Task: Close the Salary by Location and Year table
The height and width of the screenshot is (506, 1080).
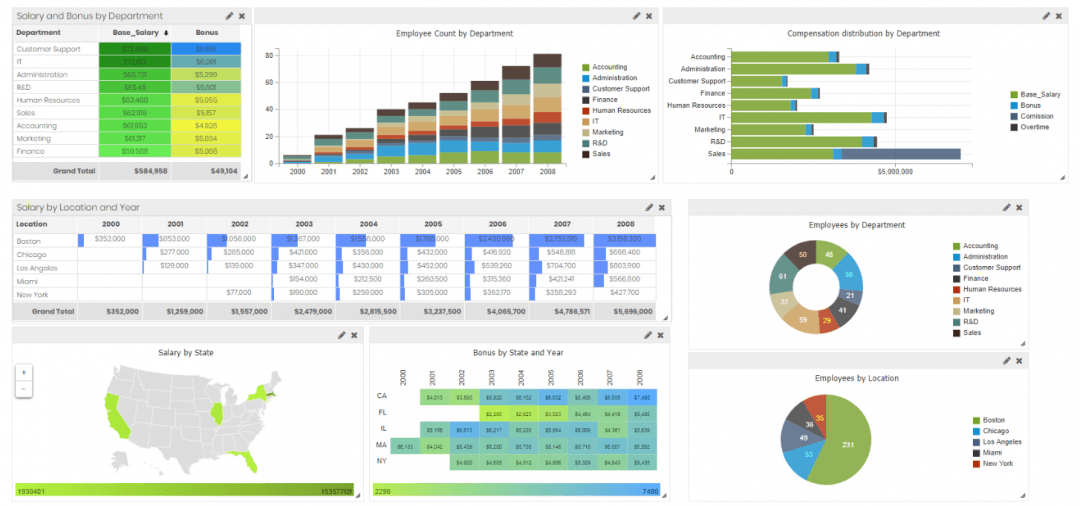Action: [x=661, y=207]
